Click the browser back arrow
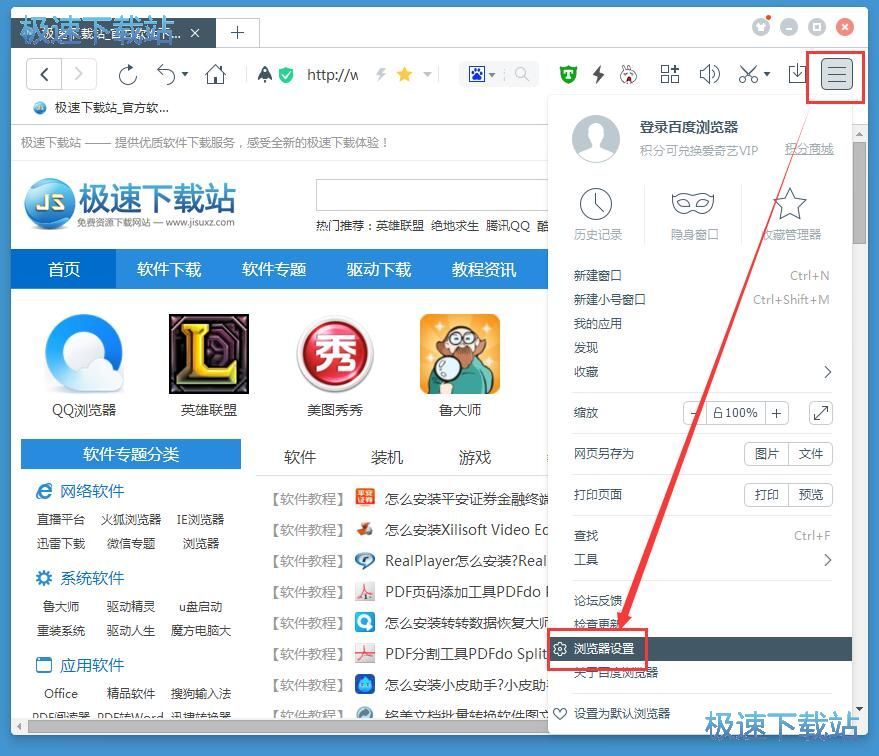Screen dimensions: 879x756 coord(44,74)
